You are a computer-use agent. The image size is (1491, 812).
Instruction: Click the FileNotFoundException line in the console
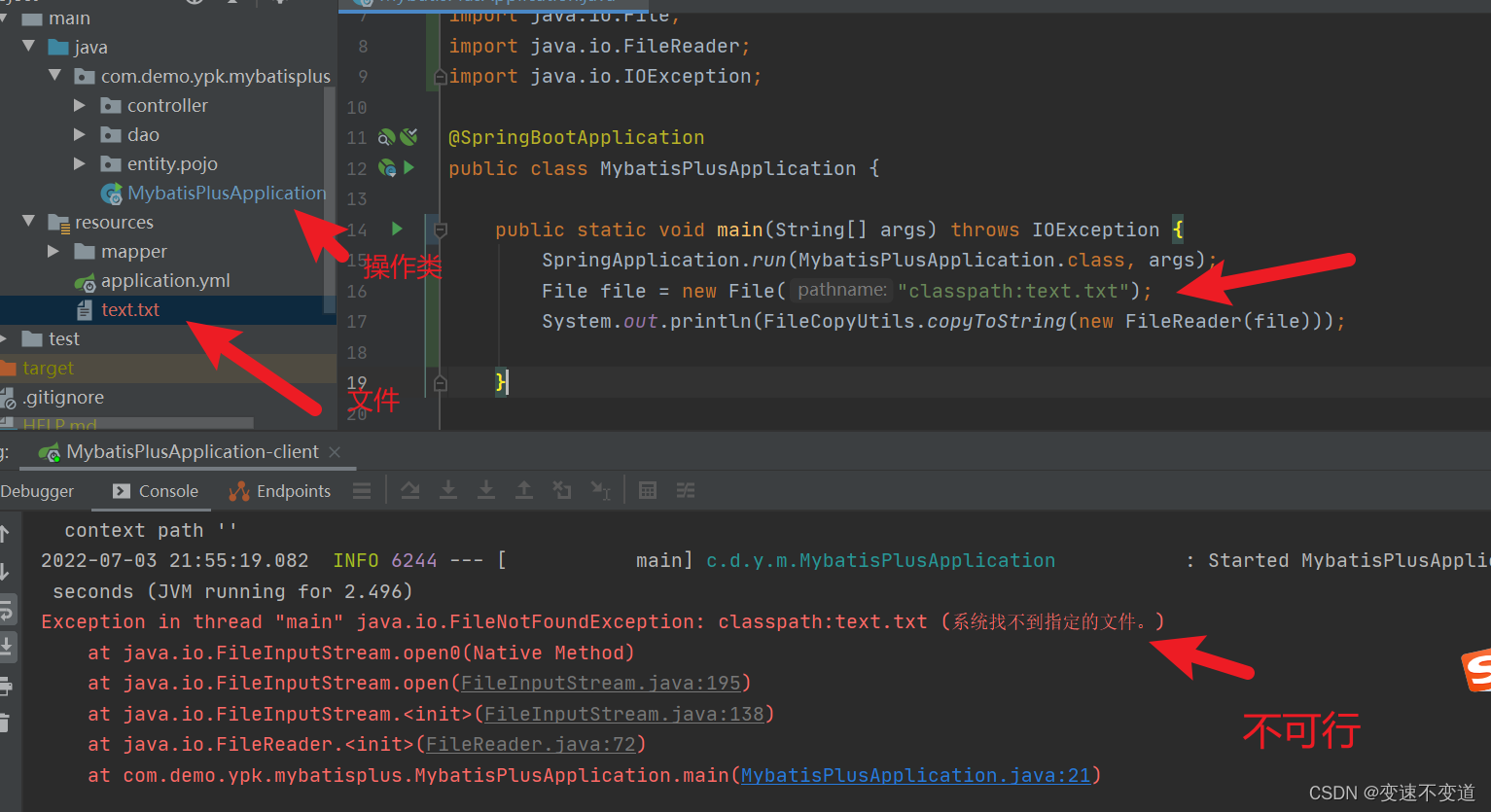[603, 621]
